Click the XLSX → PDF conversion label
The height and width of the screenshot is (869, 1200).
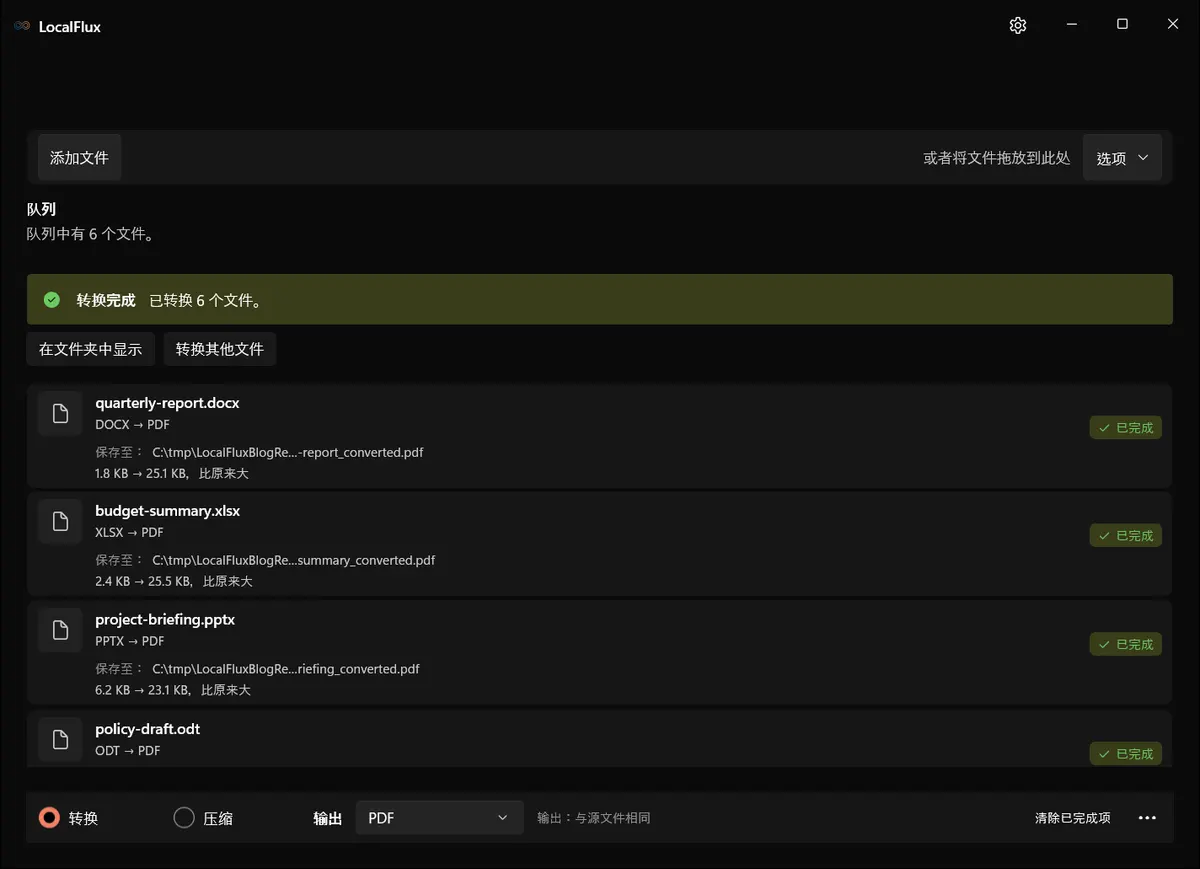point(129,532)
